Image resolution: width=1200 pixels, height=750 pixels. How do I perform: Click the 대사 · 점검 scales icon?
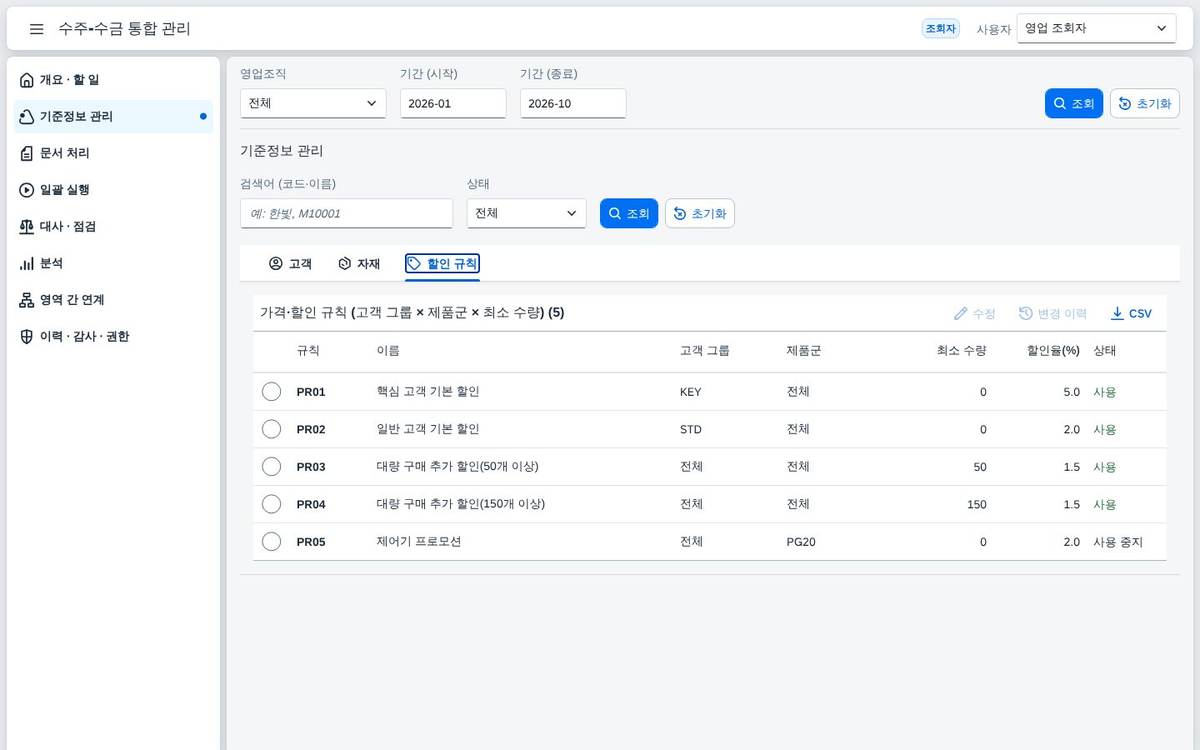click(27, 227)
